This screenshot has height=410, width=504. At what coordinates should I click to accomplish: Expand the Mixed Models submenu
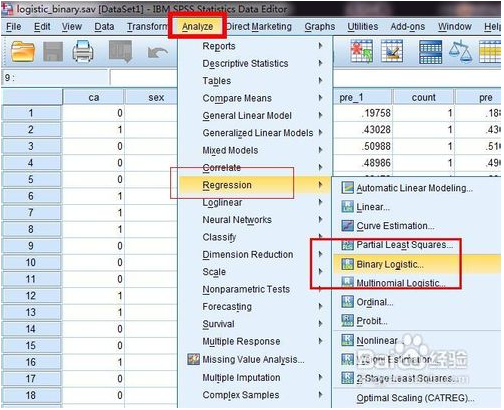coord(255,150)
